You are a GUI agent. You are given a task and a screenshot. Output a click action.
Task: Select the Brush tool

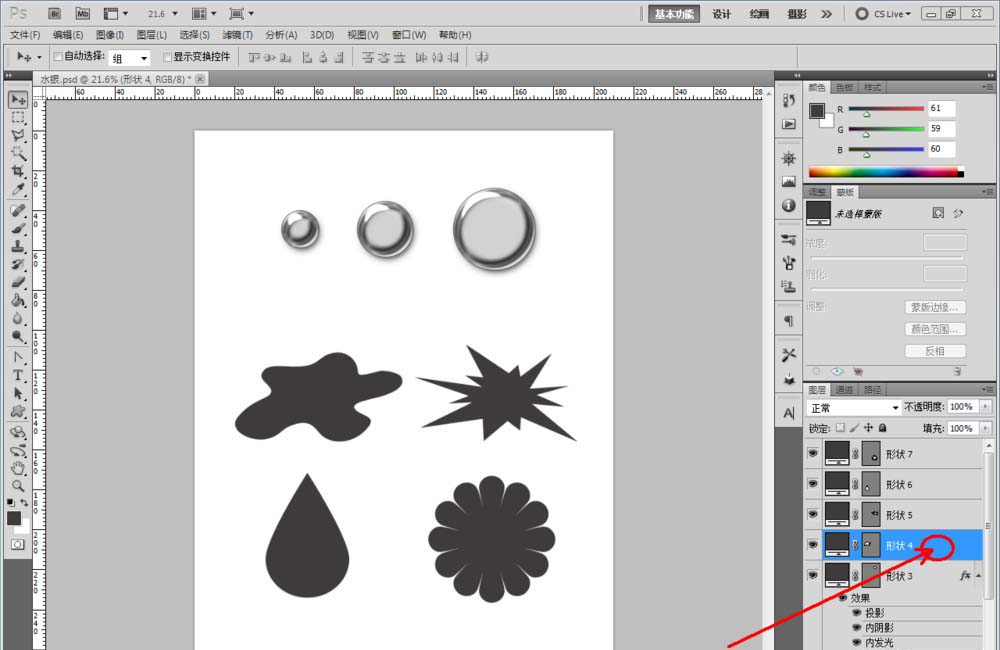pyautogui.click(x=18, y=228)
